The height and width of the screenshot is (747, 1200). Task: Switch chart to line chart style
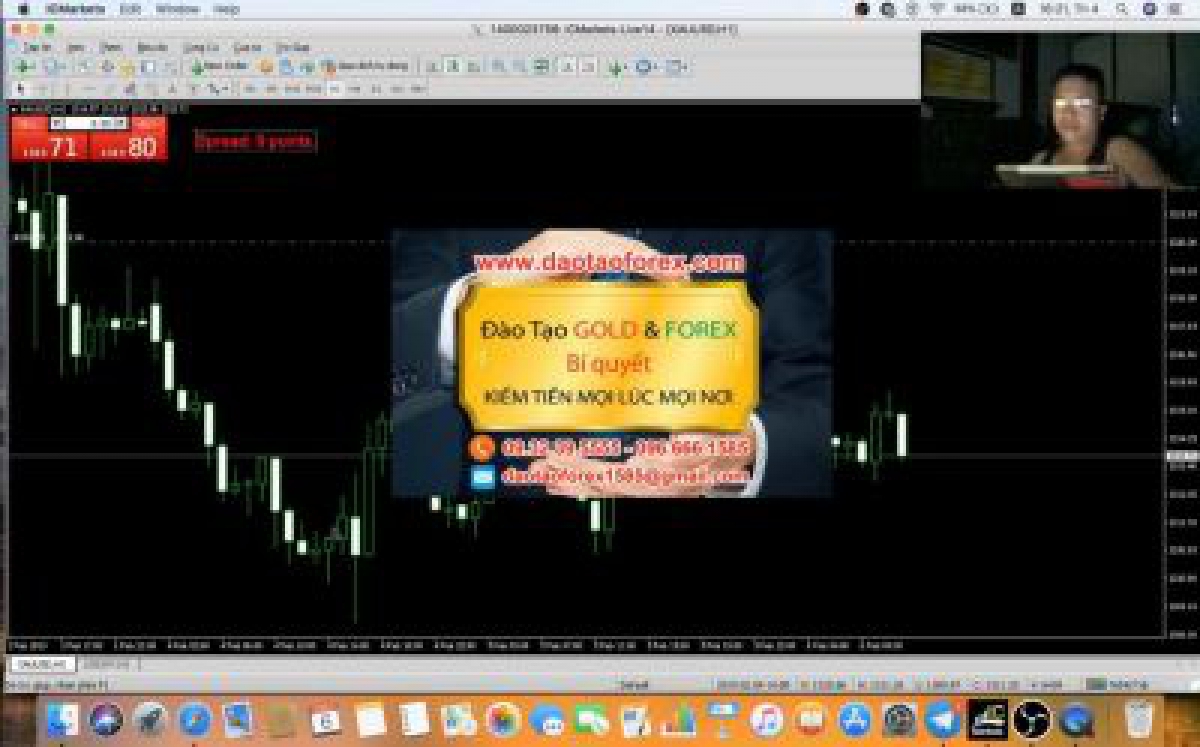(474, 67)
